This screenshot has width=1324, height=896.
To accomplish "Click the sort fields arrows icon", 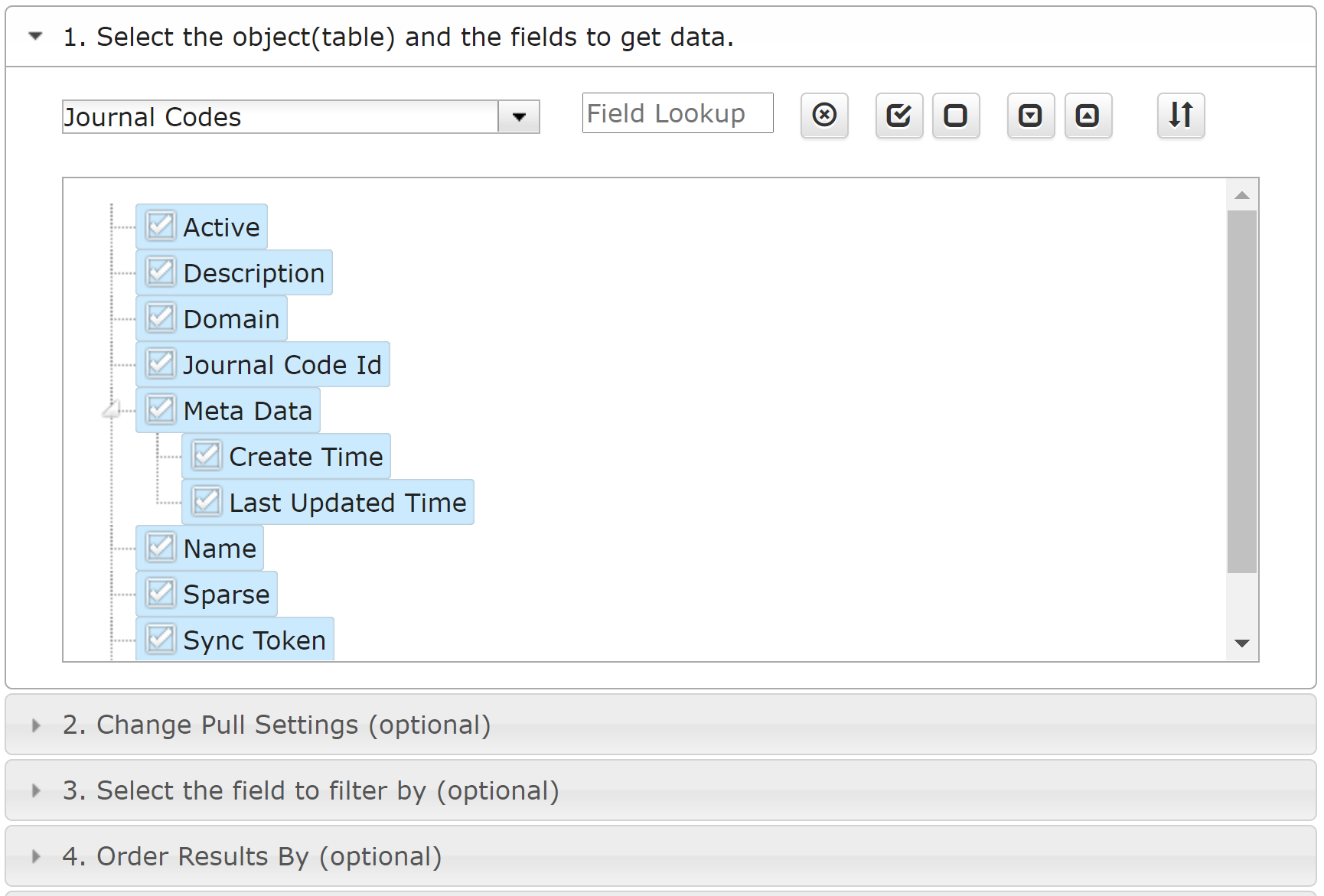I will [1180, 116].
